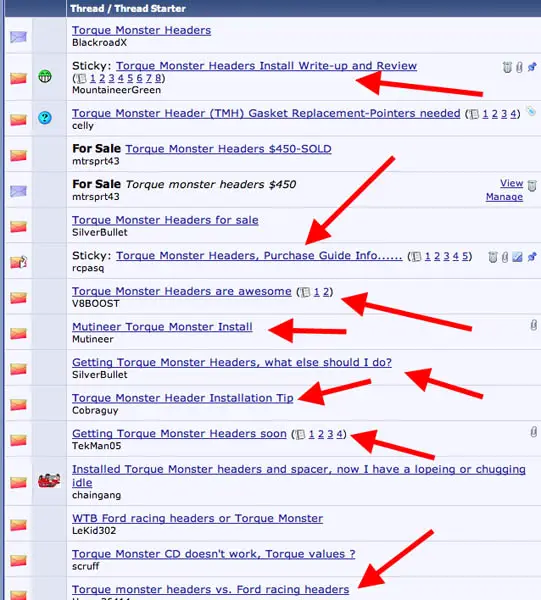Go to page 5 of Purchase Guide thread
Image resolution: width=541 pixels, height=600 pixels.
(465, 256)
